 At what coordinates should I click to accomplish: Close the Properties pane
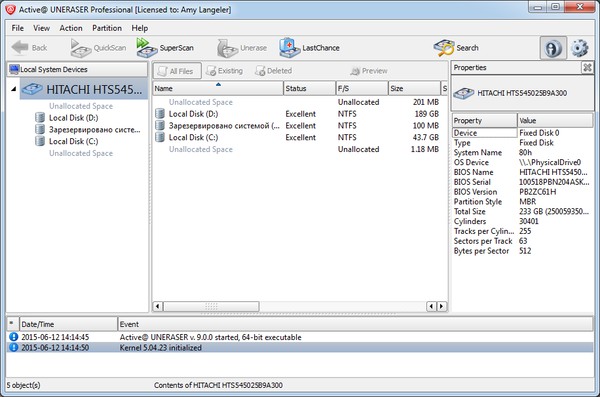click(x=587, y=68)
